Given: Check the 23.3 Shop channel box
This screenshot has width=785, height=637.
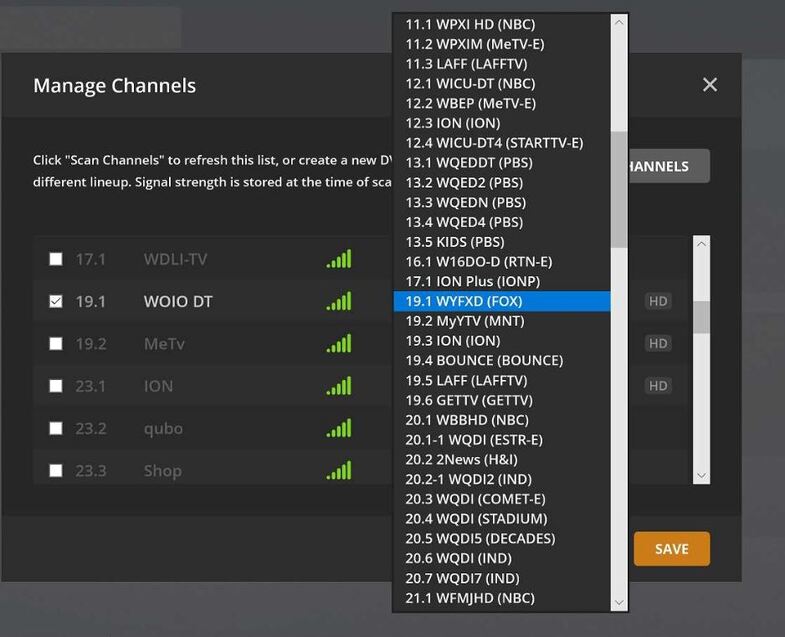Looking at the screenshot, I should pos(56,470).
